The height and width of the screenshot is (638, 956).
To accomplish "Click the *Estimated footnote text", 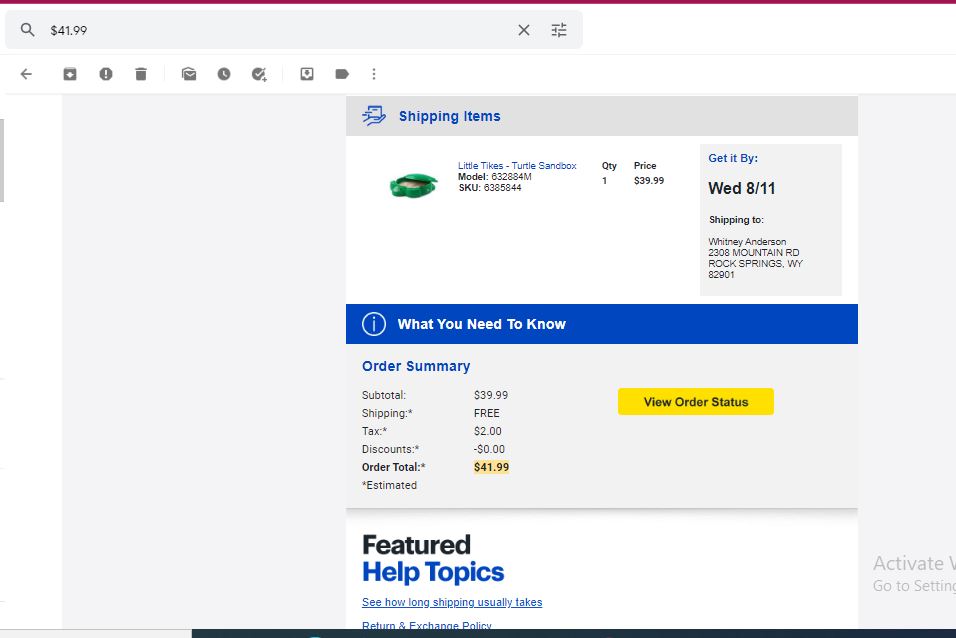I will pyautogui.click(x=389, y=485).
